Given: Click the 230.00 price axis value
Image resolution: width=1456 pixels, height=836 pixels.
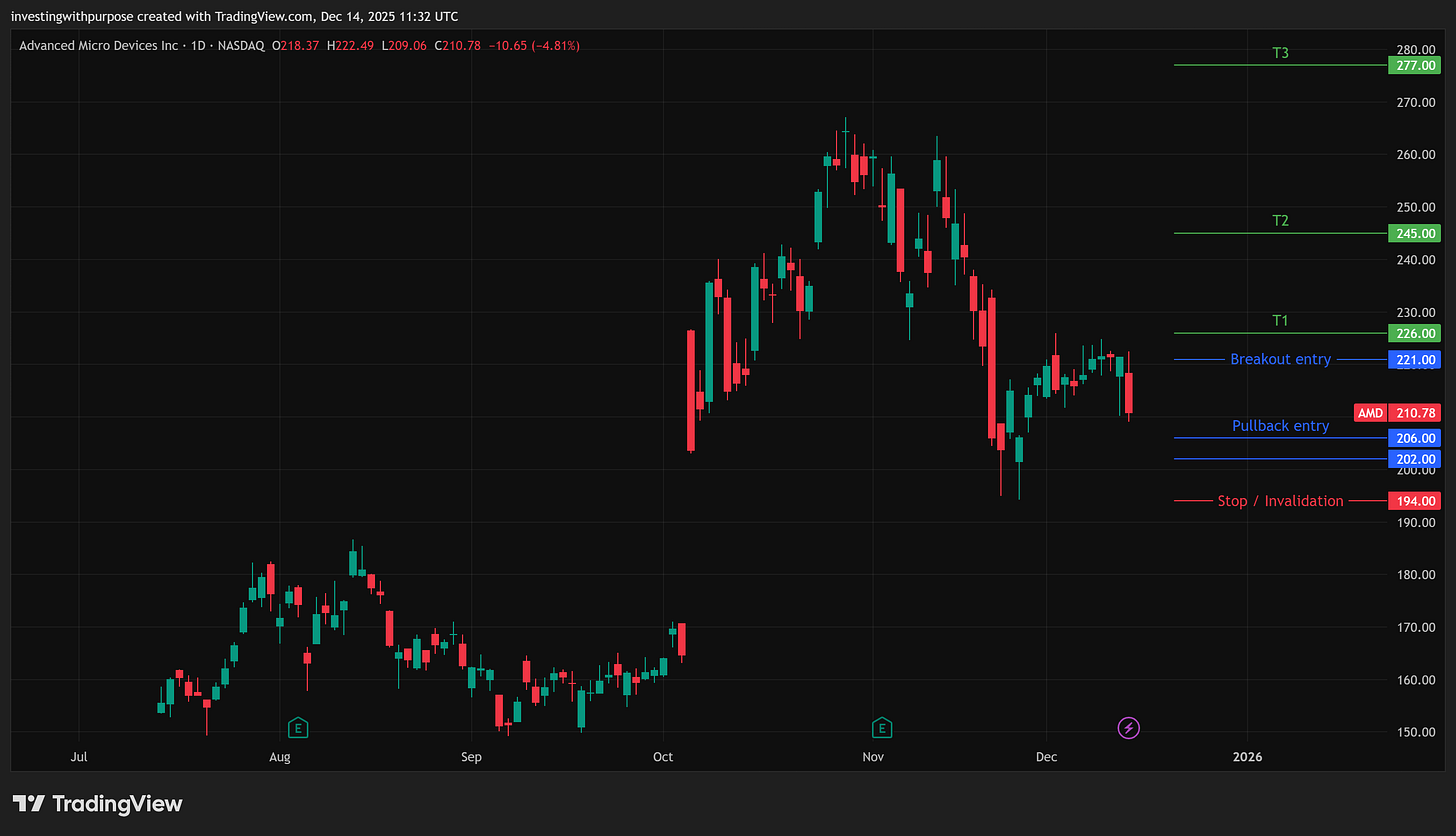Looking at the screenshot, I should pos(1416,312).
